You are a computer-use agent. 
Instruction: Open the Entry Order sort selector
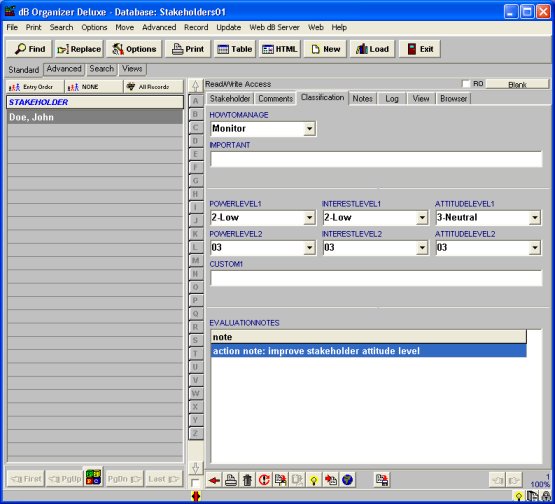click(x=35, y=87)
